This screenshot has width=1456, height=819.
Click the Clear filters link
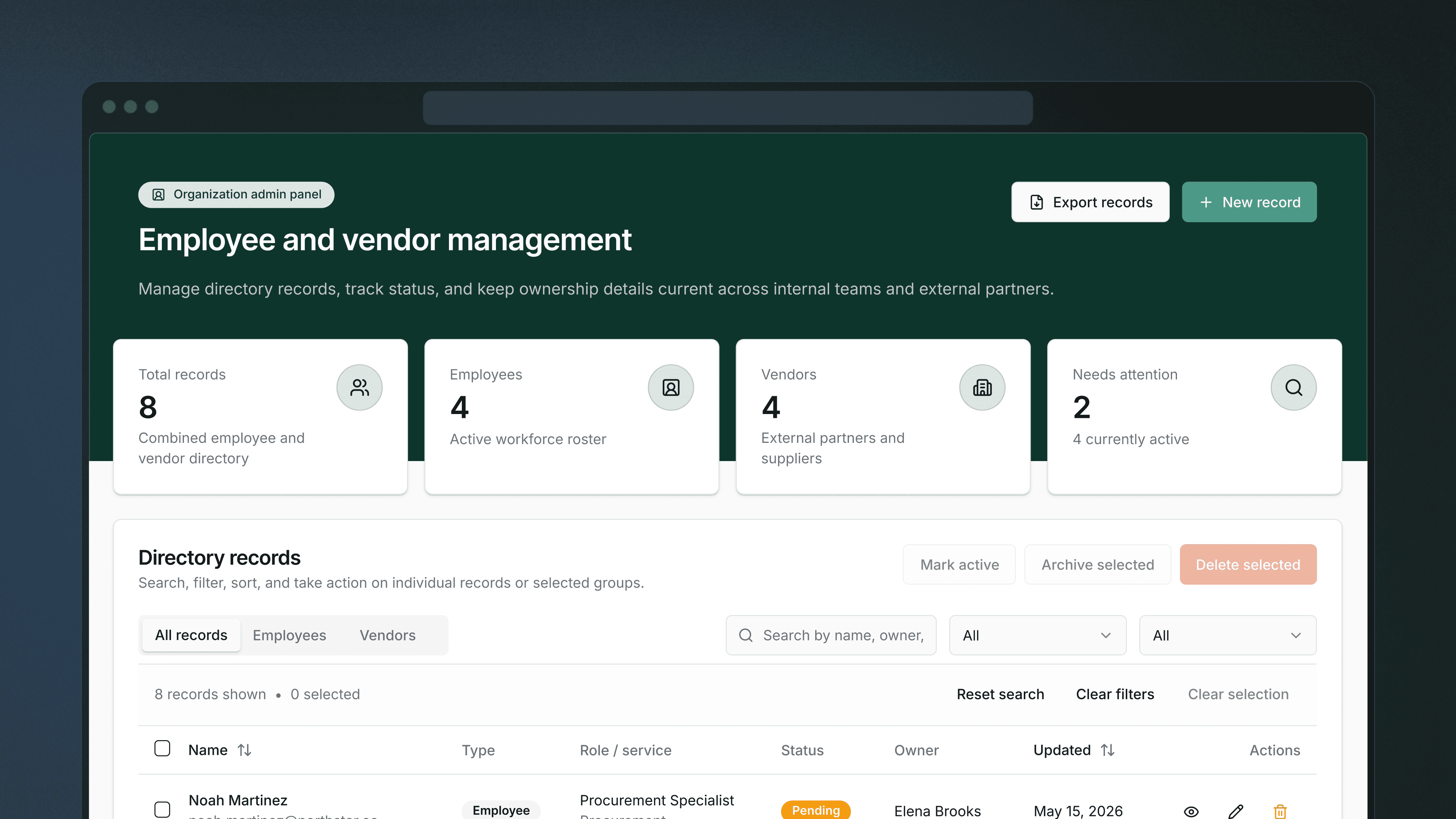(x=1115, y=694)
